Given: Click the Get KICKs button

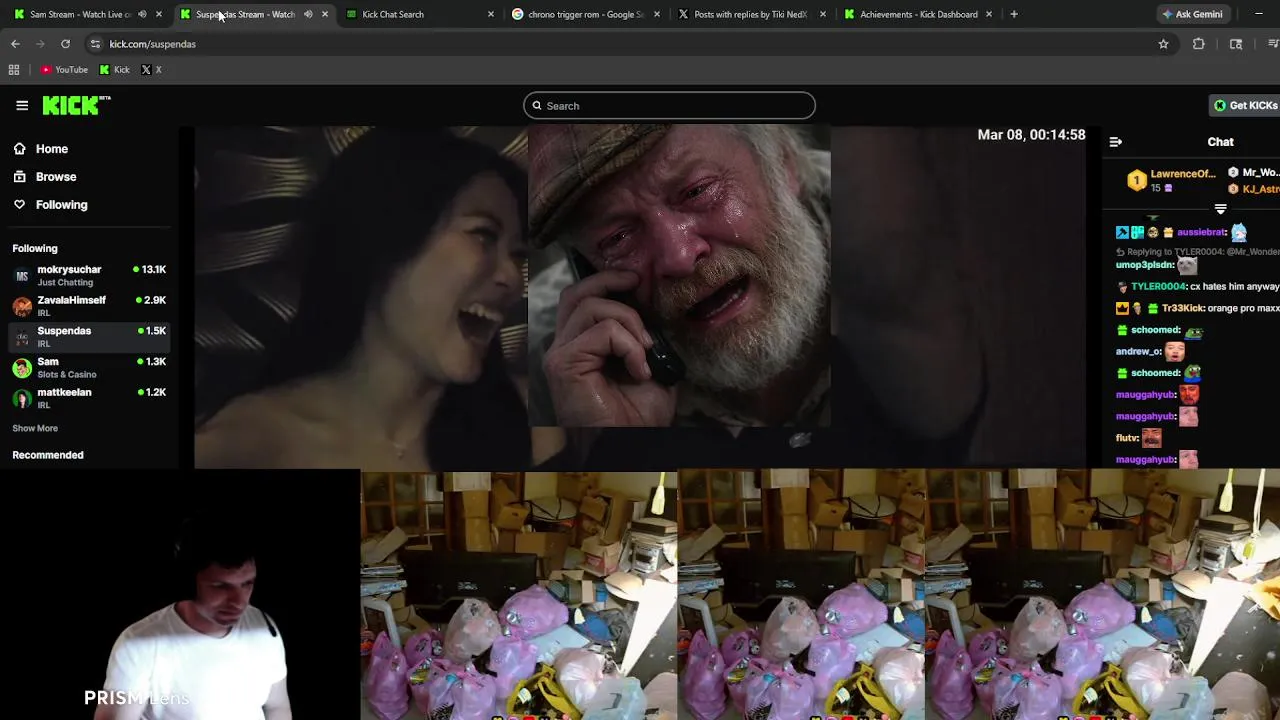Looking at the screenshot, I should pos(1245,105).
